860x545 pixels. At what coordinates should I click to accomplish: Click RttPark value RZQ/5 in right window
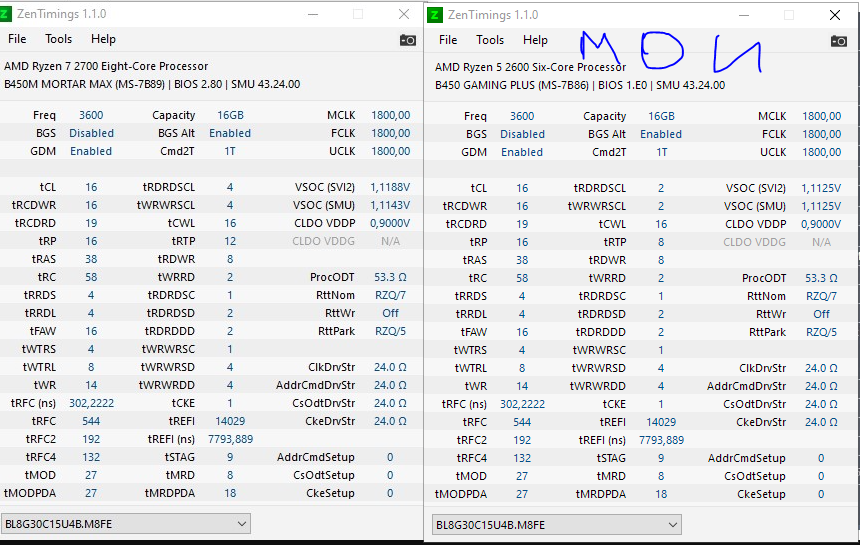coord(822,332)
